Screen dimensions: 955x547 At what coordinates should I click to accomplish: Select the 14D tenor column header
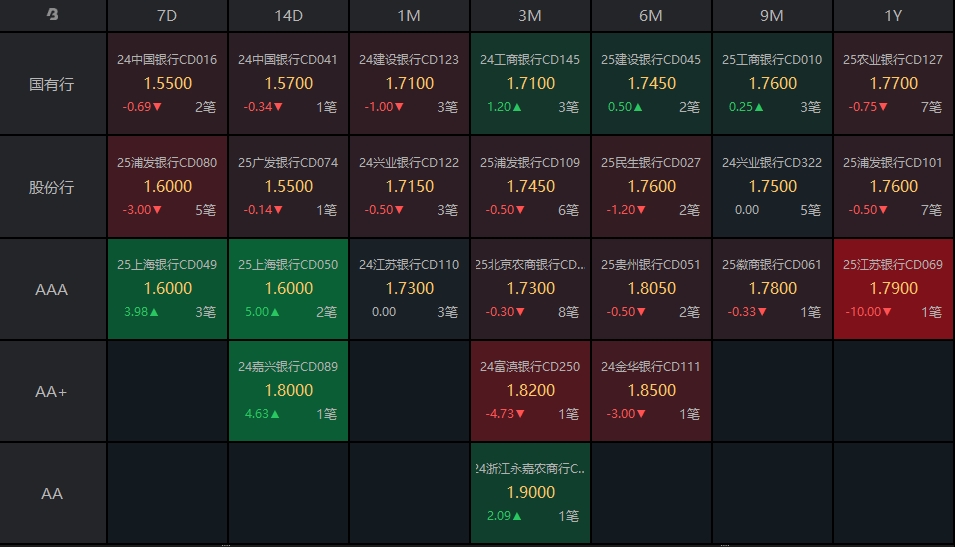pos(288,15)
